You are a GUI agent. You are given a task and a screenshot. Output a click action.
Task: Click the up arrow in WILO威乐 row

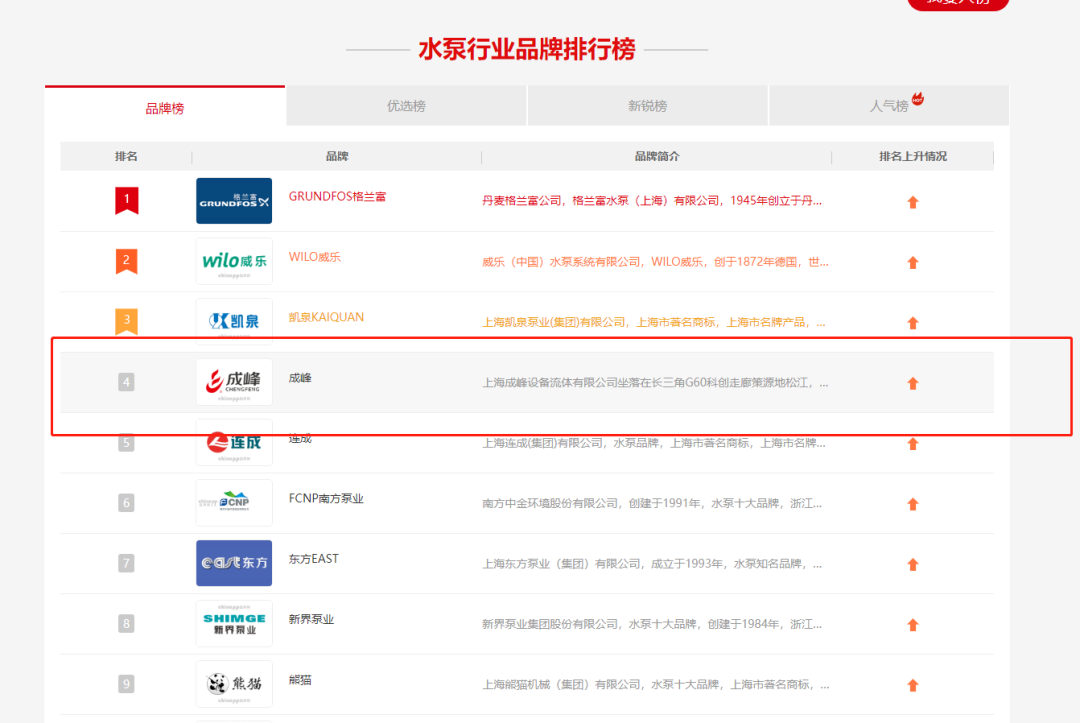(913, 262)
